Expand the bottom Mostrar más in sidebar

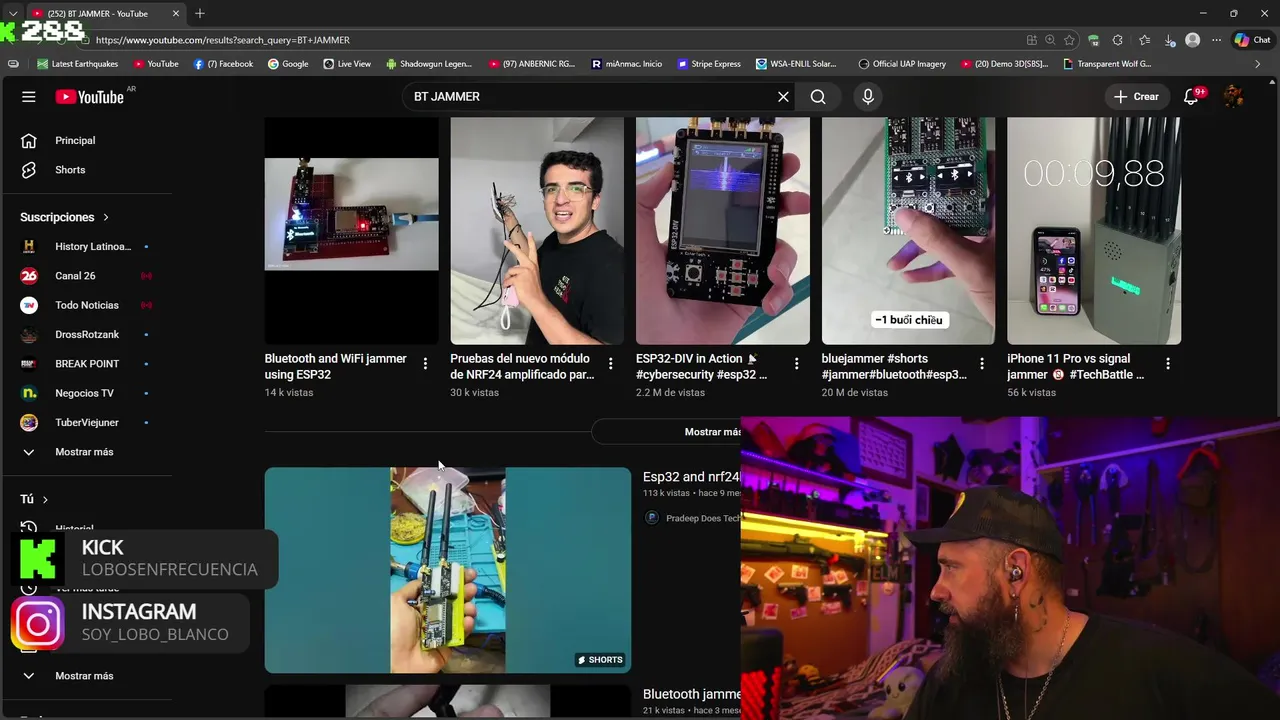(x=86, y=676)
